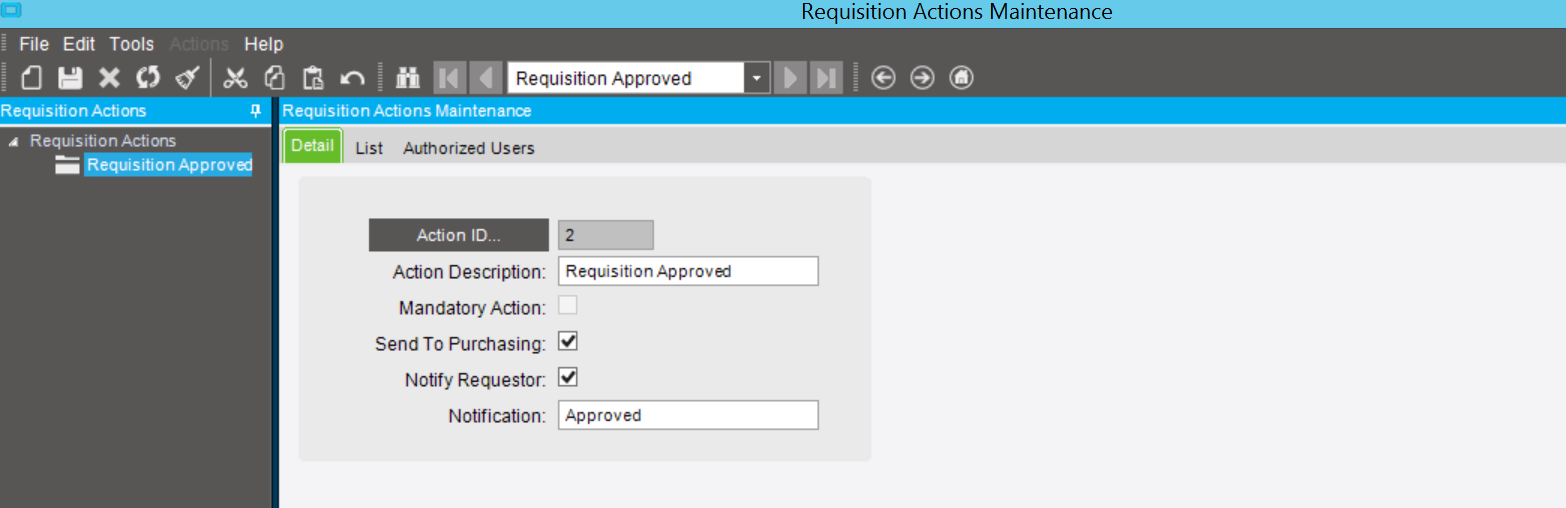Image resolution: width=1566 pixels, height=508 pixels.
Task: Click the Action ID field showing 2
Action: tap(606, 235)
